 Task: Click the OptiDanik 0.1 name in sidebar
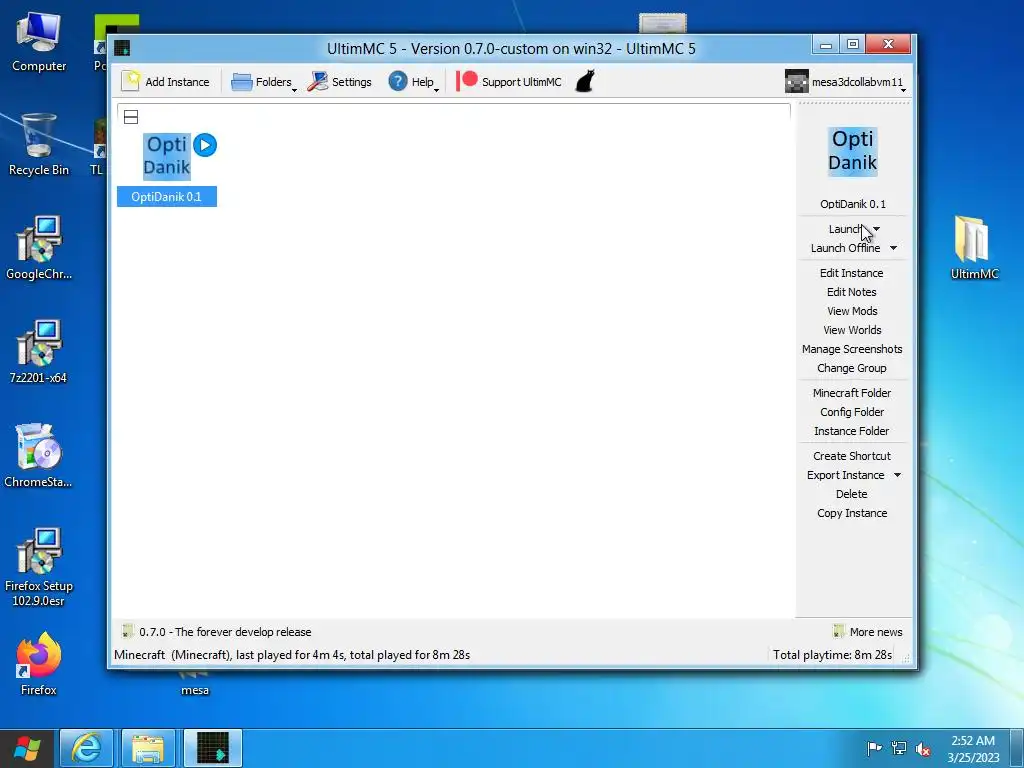pyautogui.click(x=853, y=204)
